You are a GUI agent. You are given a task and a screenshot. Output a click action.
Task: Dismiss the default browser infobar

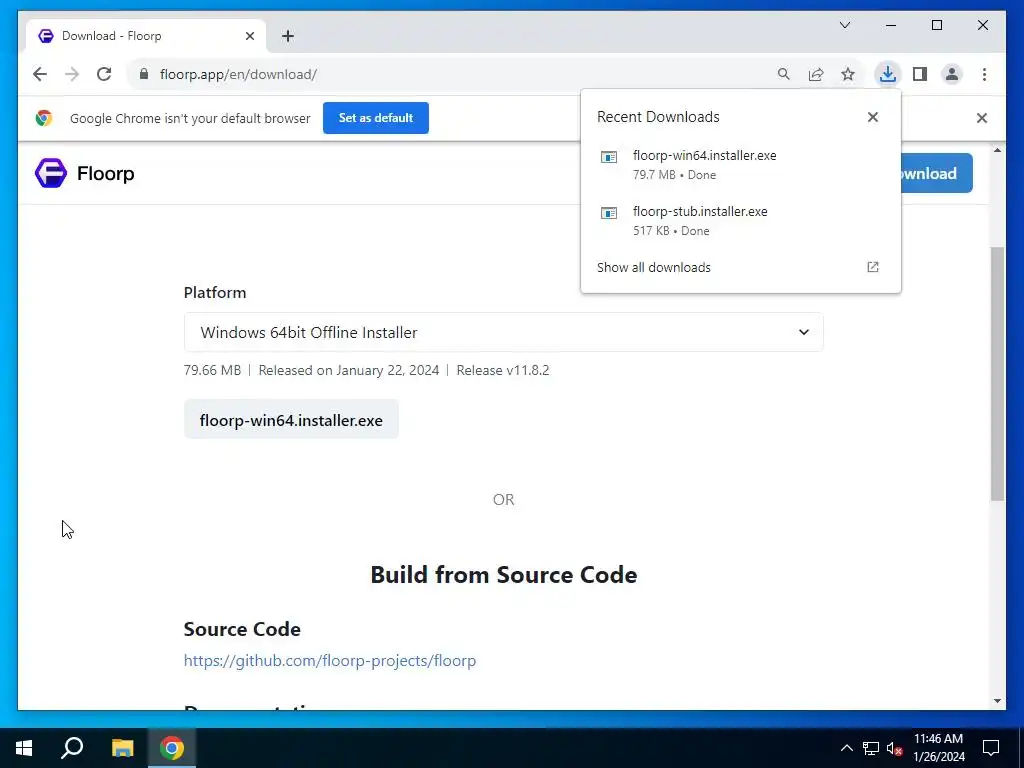[x=982, y=118]
